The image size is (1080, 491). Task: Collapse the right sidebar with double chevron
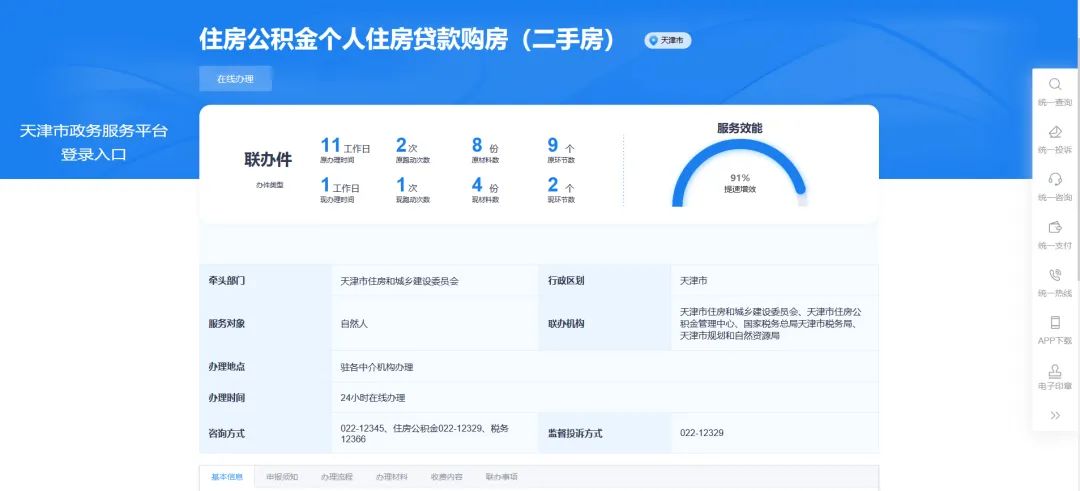point(1054,415)
